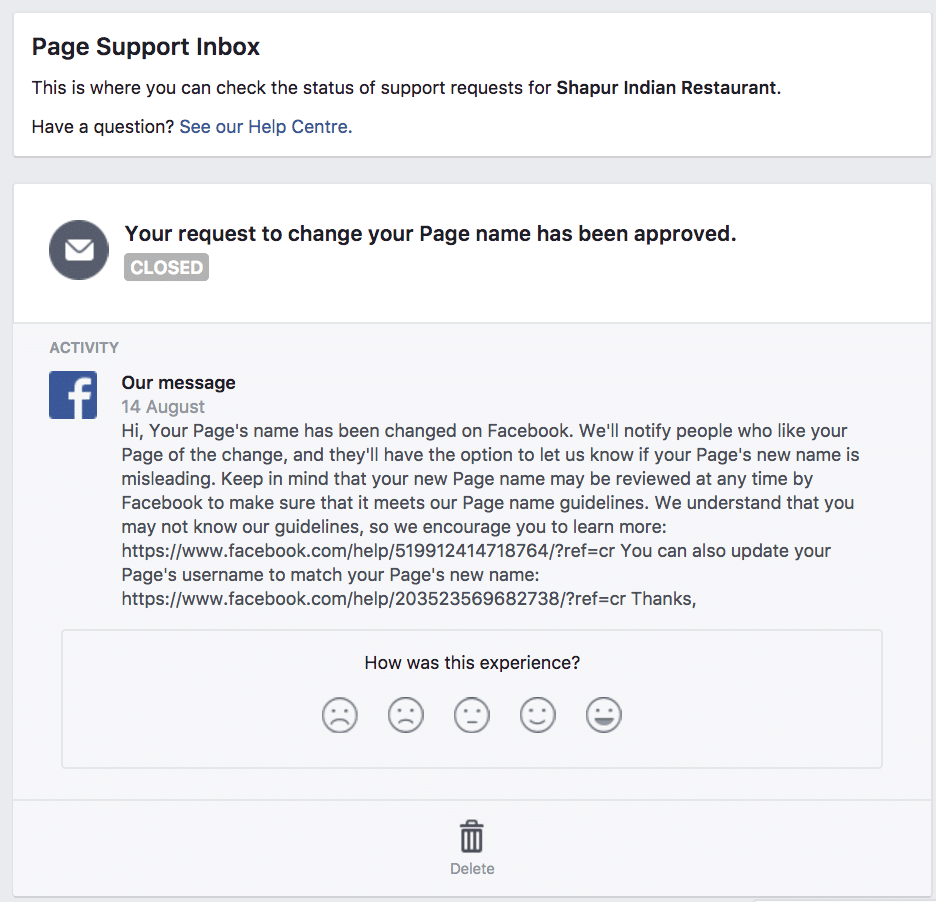
Task: Click the Shapur Indian Restaurant page name
Action: 666,88
